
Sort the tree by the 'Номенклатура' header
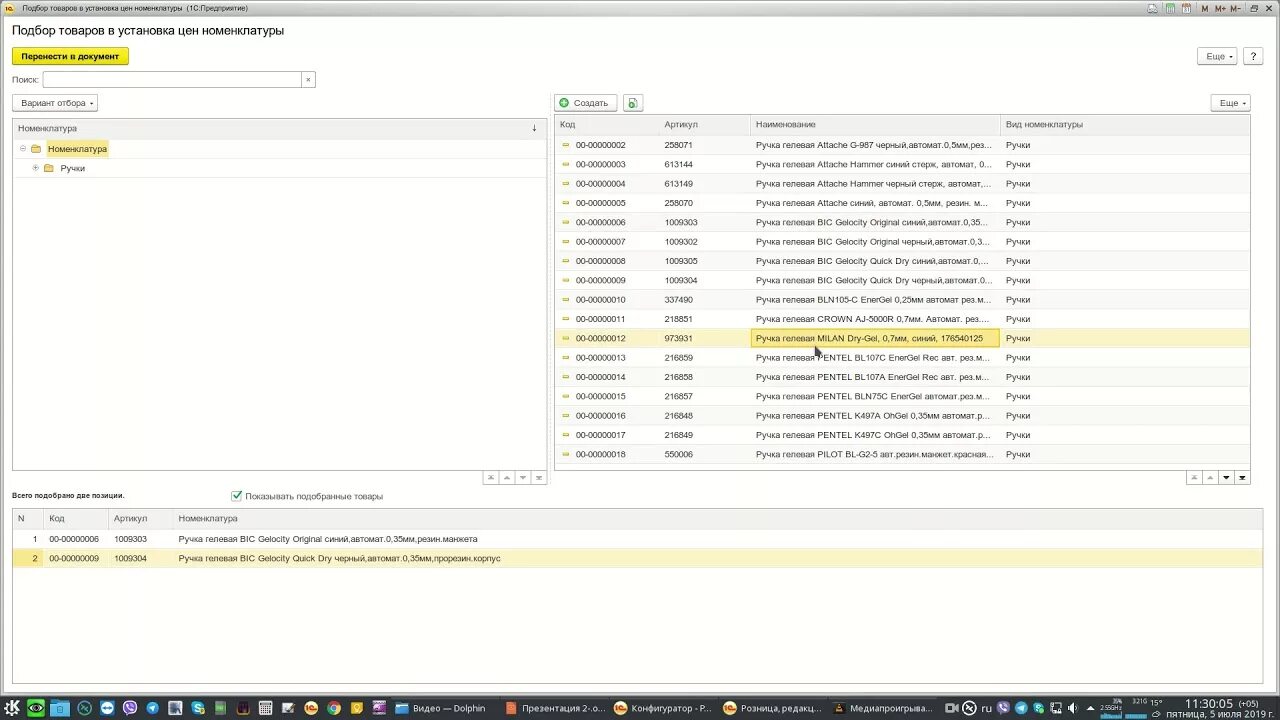tap(279, 128)
